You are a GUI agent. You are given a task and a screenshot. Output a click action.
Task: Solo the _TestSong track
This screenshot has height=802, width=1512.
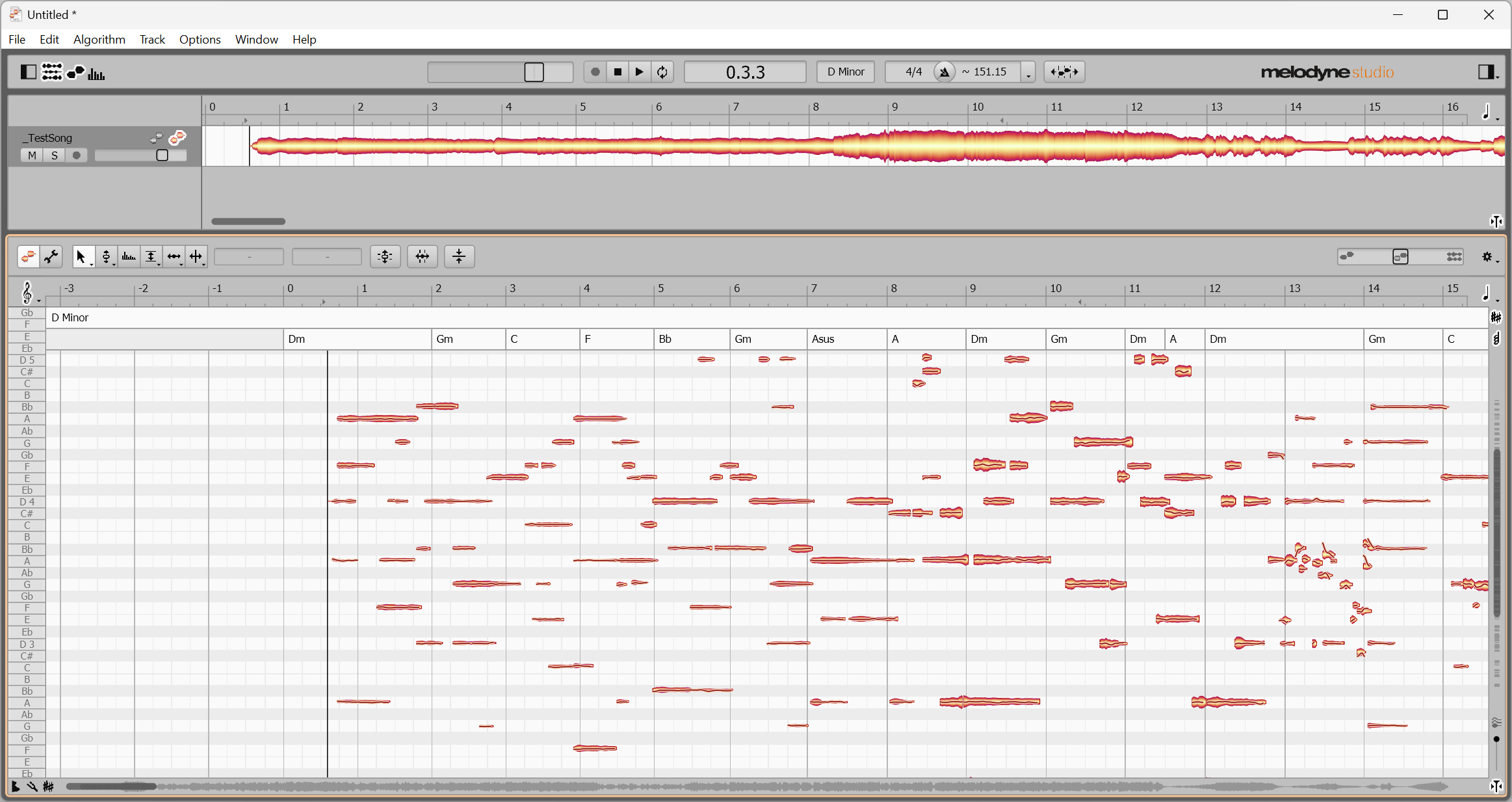(55, 155)
